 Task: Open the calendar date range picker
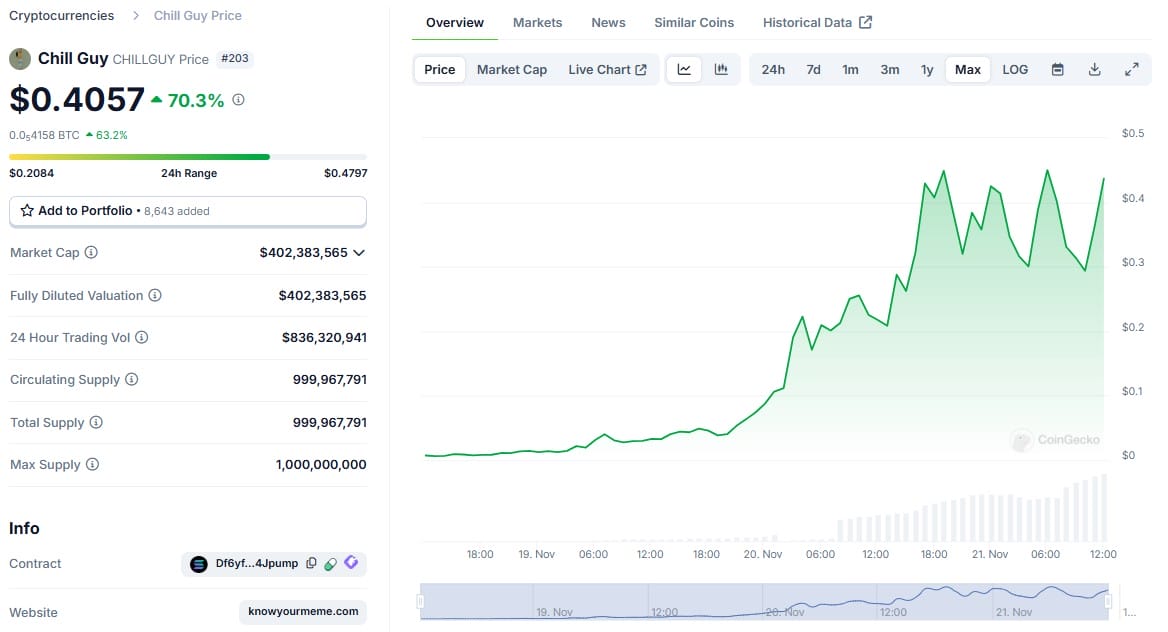coord(1058,69)
